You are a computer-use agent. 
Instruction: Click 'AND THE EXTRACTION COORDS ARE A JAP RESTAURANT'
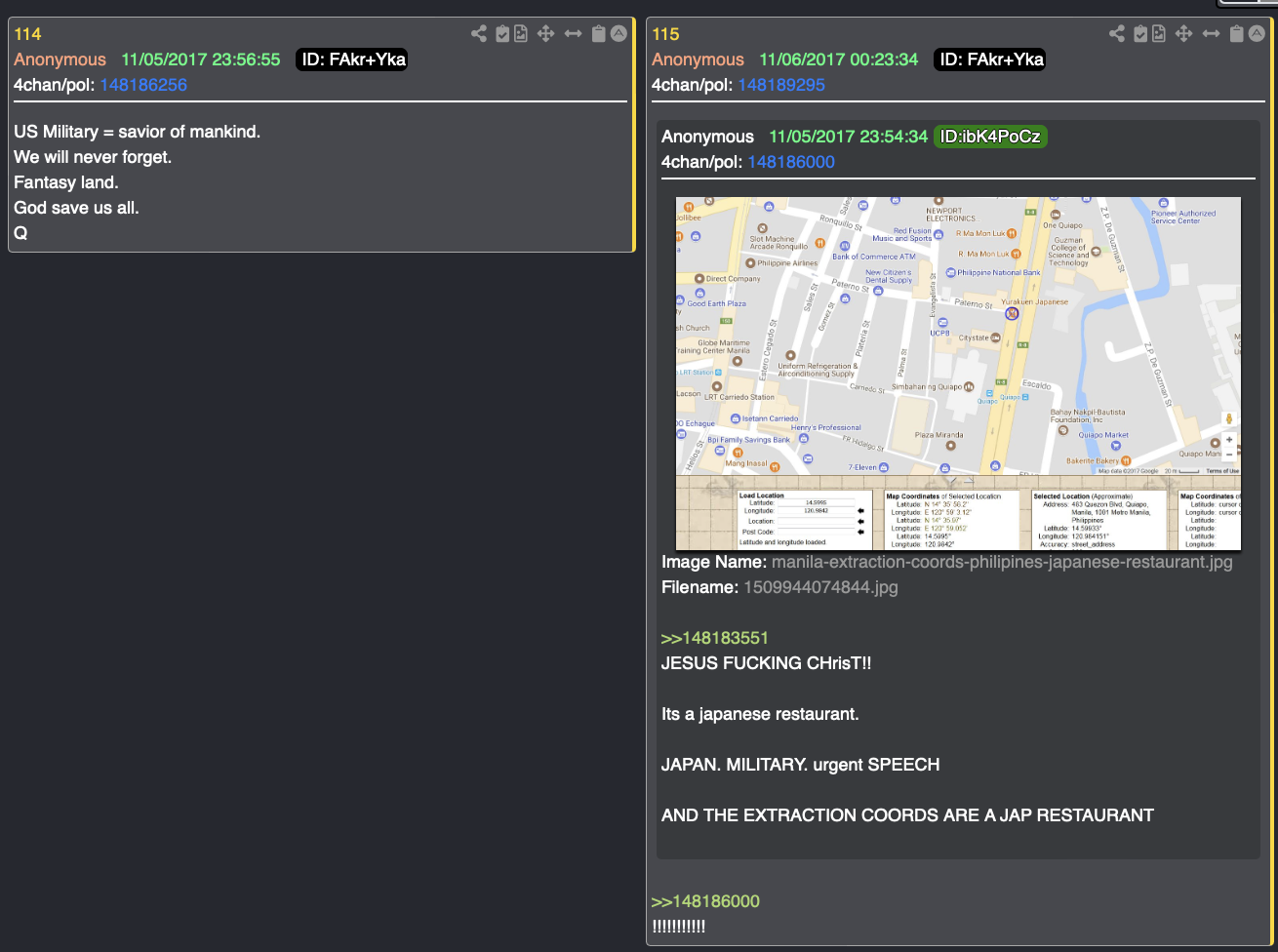point(907,815)
